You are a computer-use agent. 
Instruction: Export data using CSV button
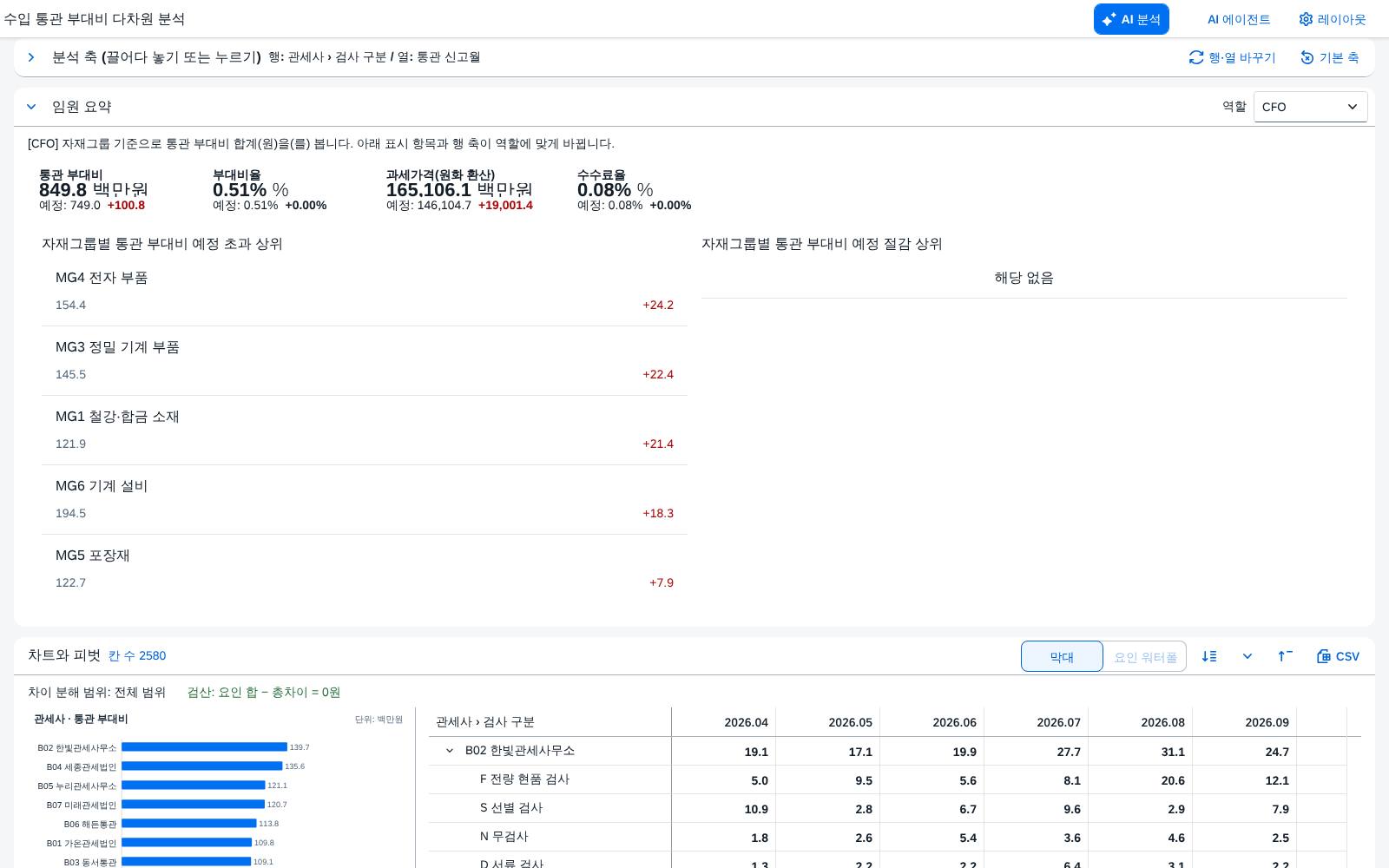coord(1339,656)
